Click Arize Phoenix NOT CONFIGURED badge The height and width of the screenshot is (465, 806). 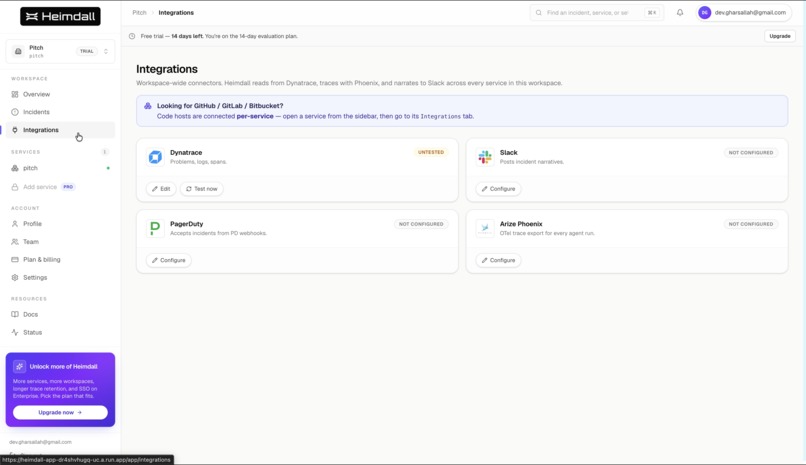click(x=750, y=224)
